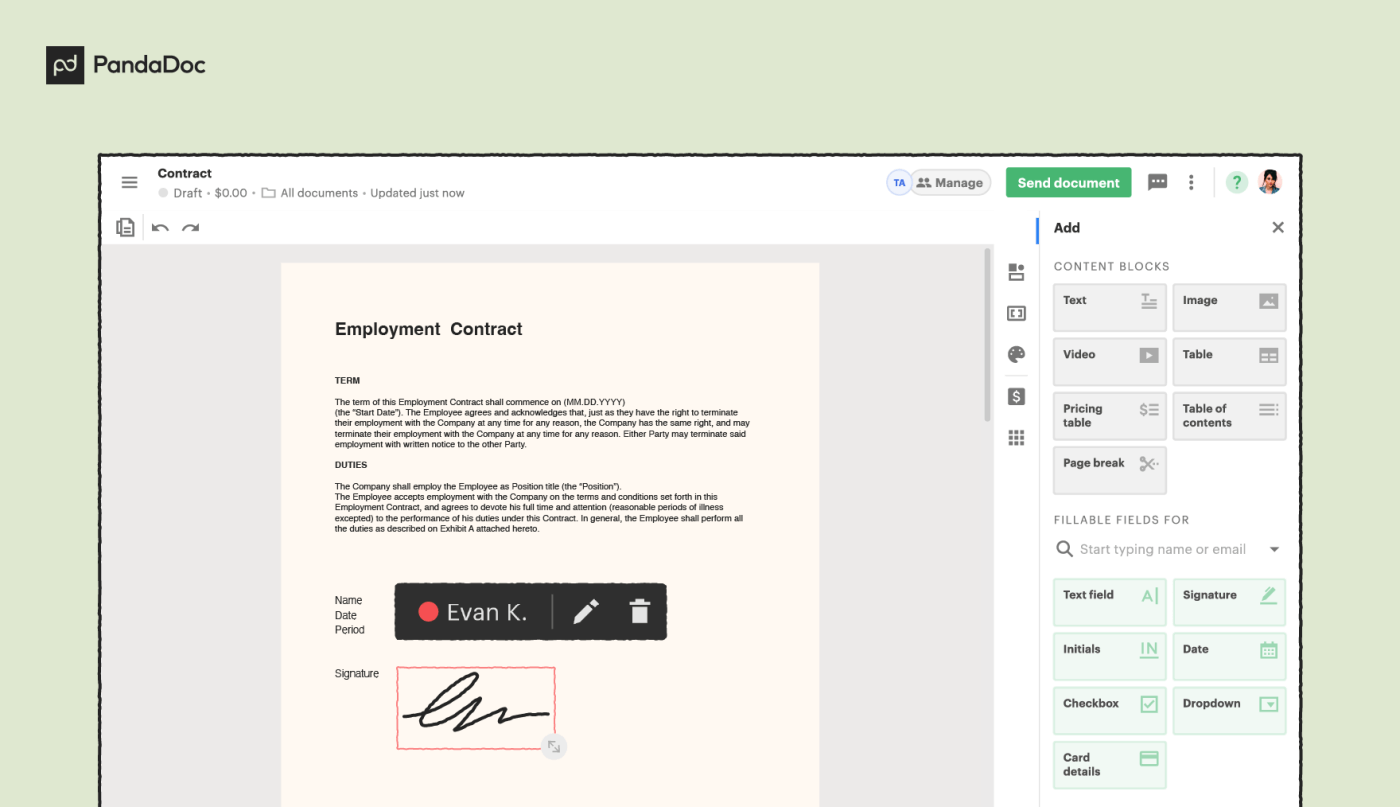The image size is (1400, 807).
Task: Expand the recipient dropdown under Fillable Fields
Action: point(1274,549)
